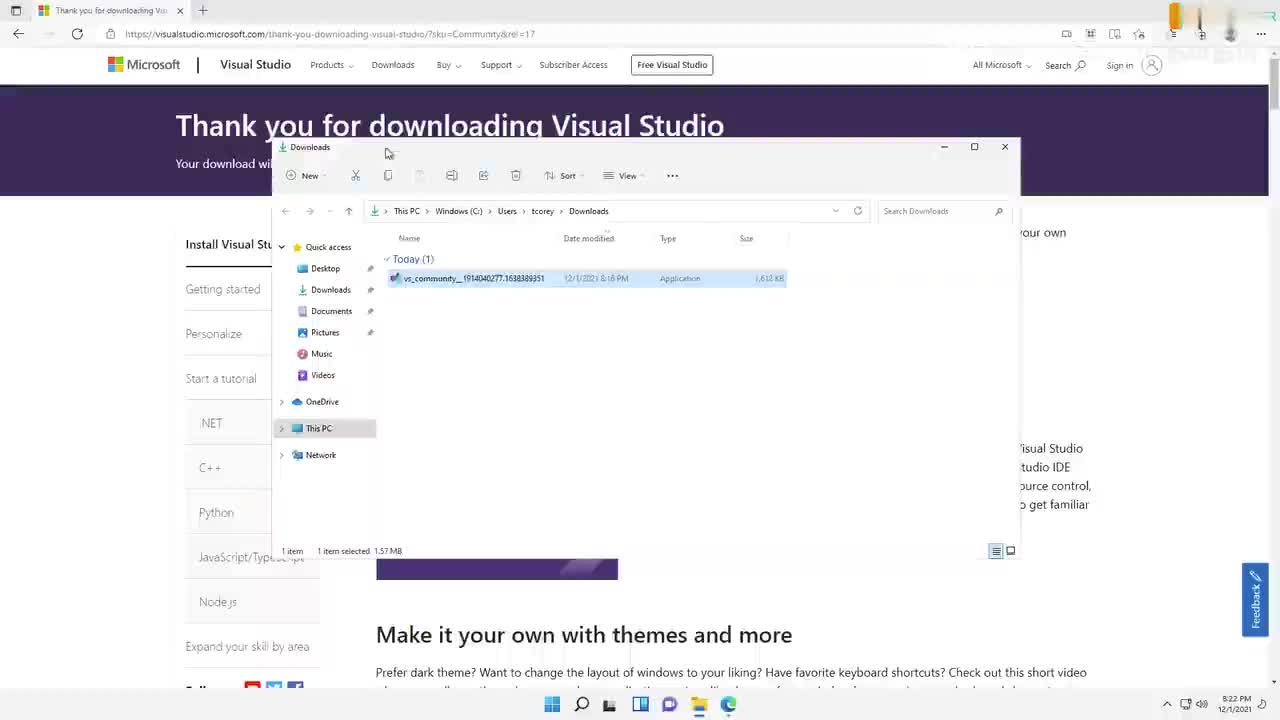Click the Sign in account avatar icon
1280x720 pixels.
coord(1152,65)
